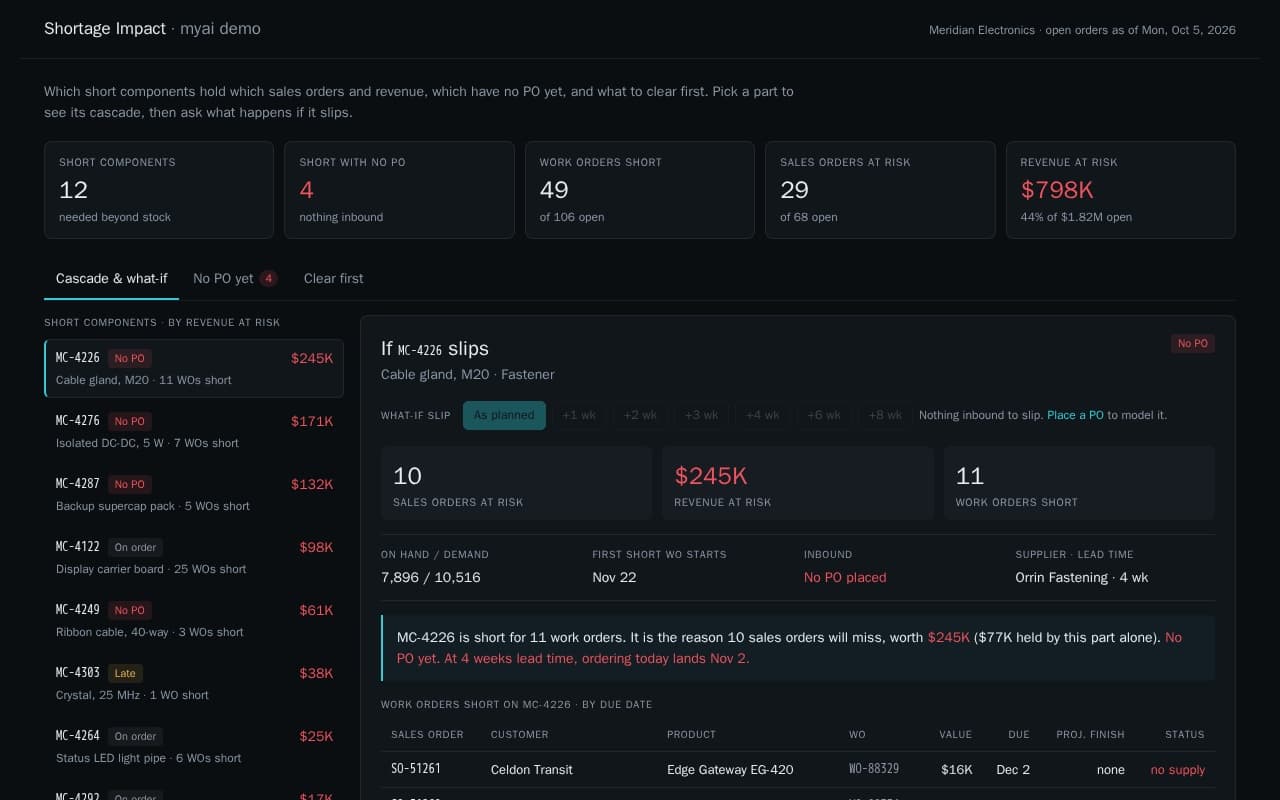
Task: Click the Short Components summary card
Action: tap(159, 190)
